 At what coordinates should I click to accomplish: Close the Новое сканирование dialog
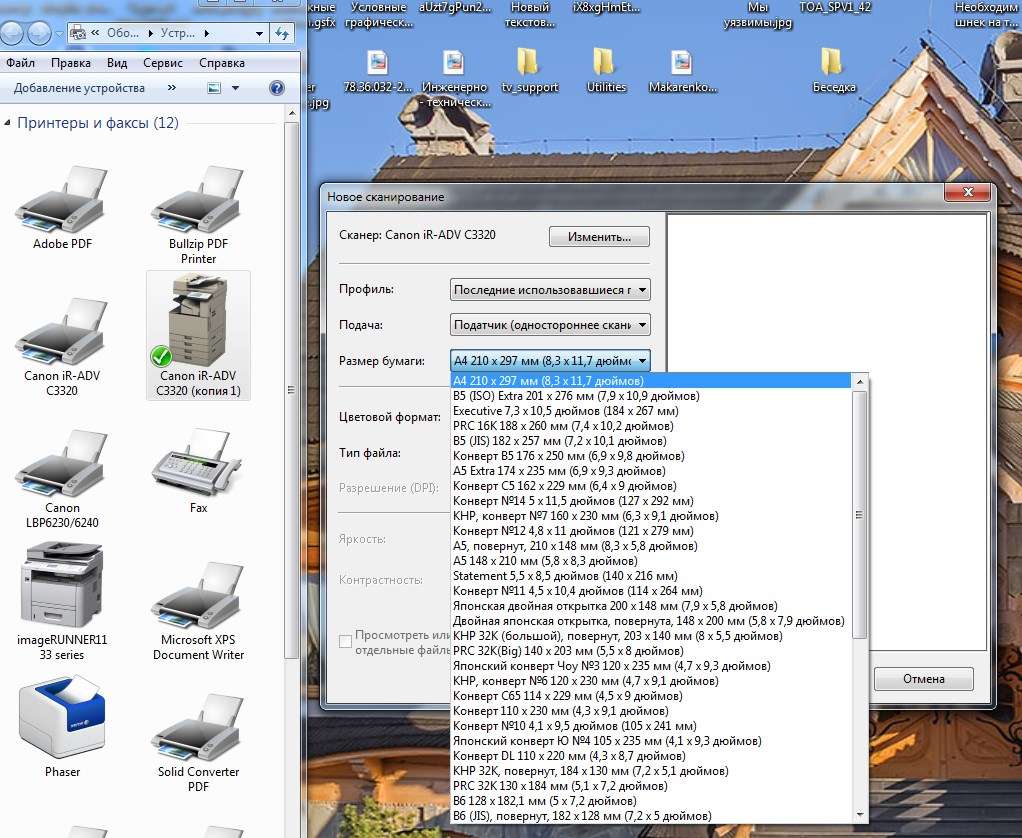pyautogui.click(x=968, y=192)
